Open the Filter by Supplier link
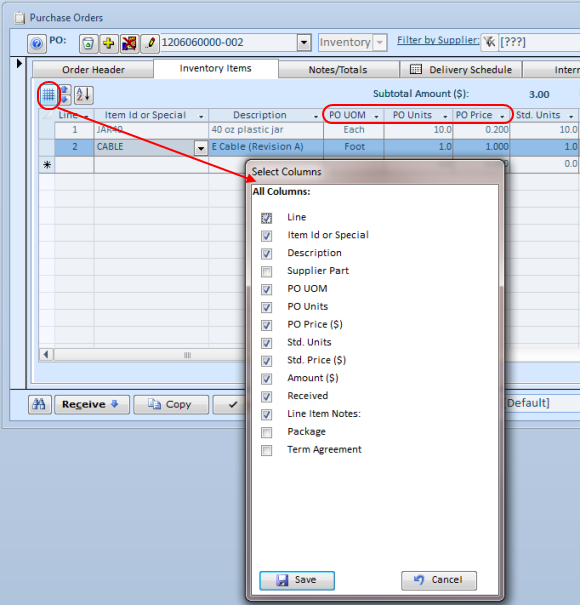 (x=438, y=40)
